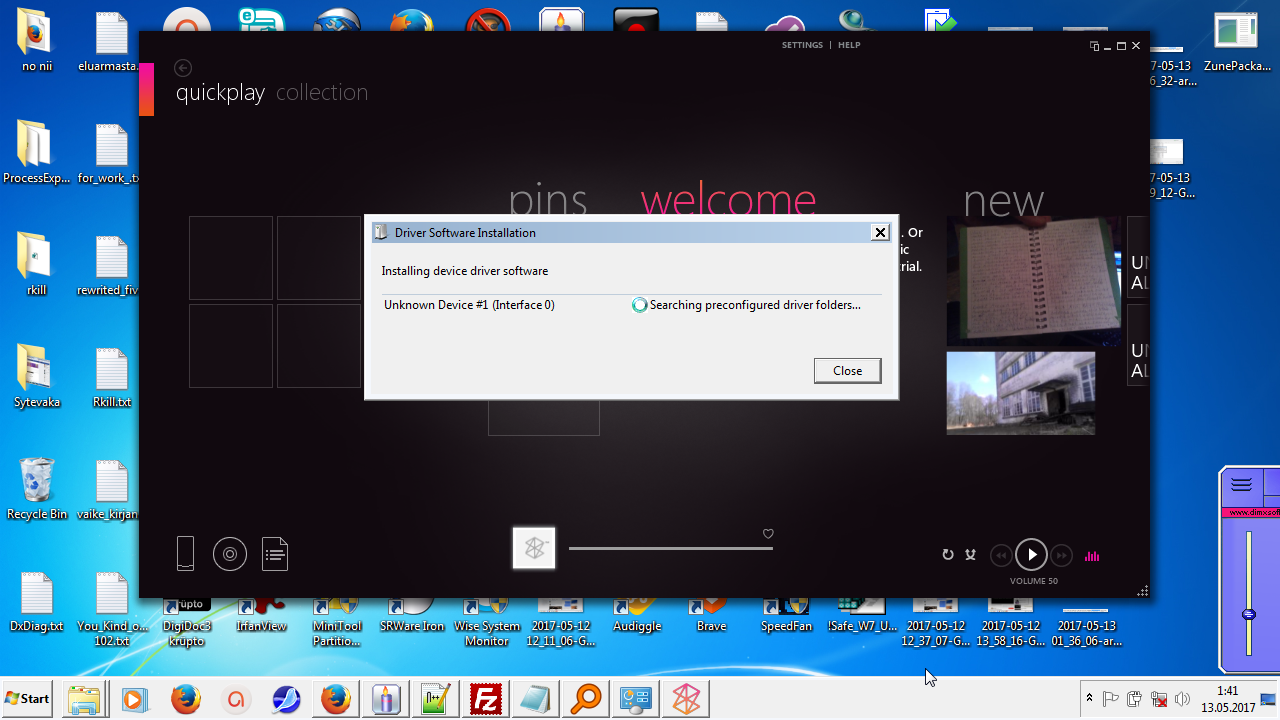
Task: Select the Brave desktop shortcut
Action: 711,613
